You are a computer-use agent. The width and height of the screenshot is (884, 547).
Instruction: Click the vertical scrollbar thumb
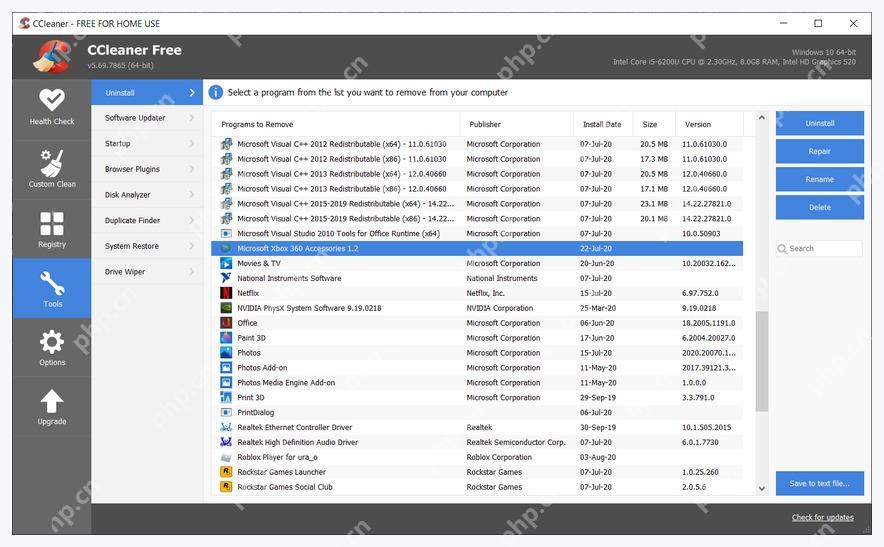pos(762,361)
